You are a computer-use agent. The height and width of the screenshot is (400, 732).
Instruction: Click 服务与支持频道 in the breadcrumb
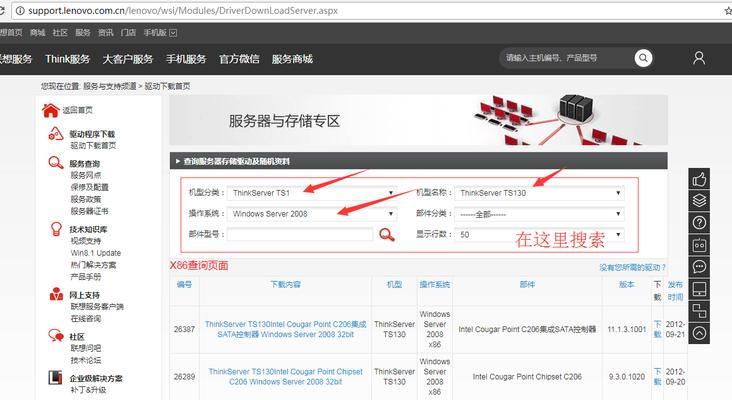(110, 86)
